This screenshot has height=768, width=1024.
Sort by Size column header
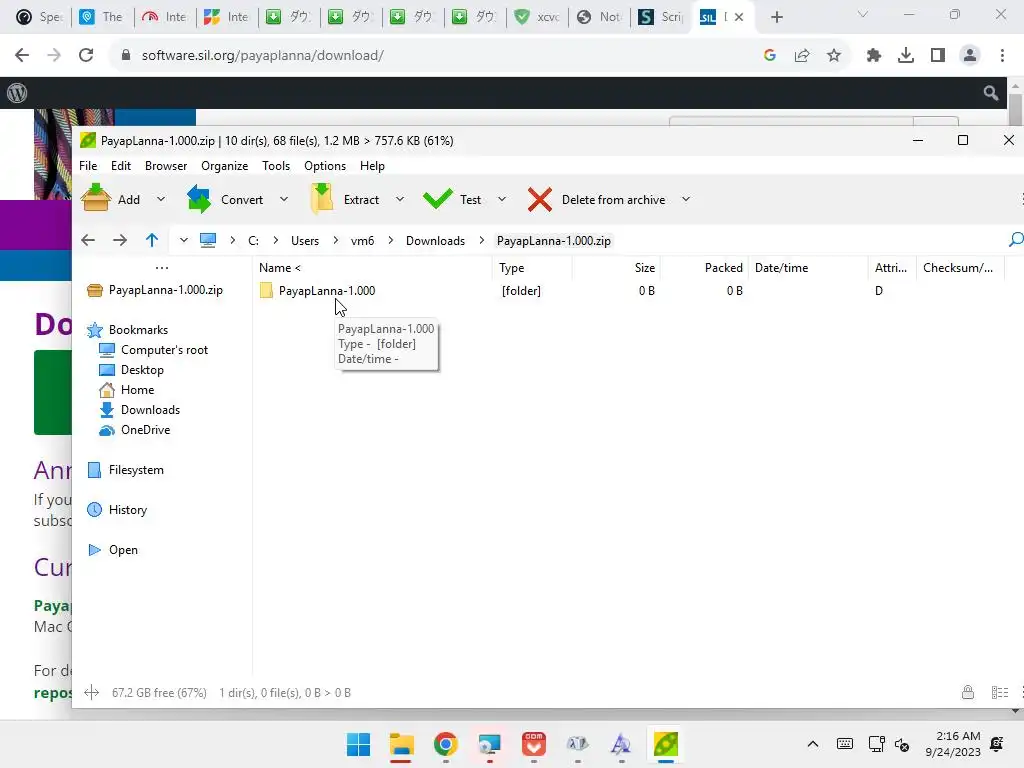pos(616,268)
